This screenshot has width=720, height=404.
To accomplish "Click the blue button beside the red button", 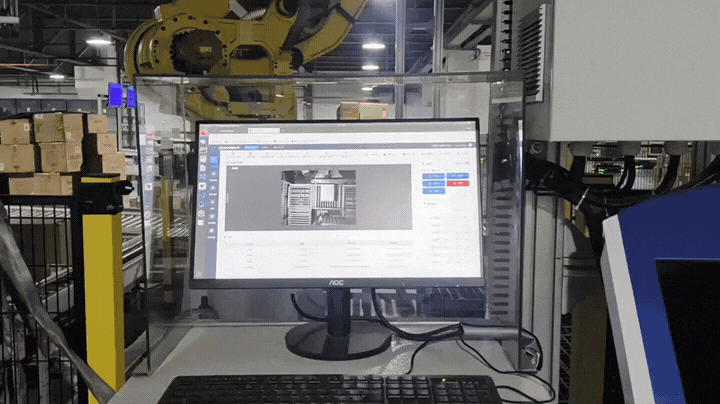I will click(433, 183).
